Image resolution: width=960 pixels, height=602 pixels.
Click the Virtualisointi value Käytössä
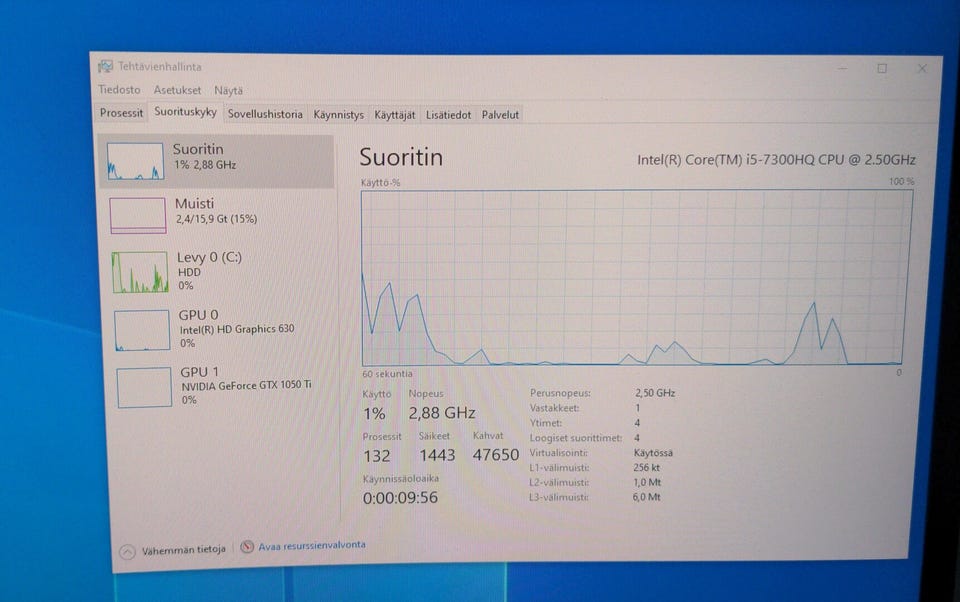click(653, 453)
